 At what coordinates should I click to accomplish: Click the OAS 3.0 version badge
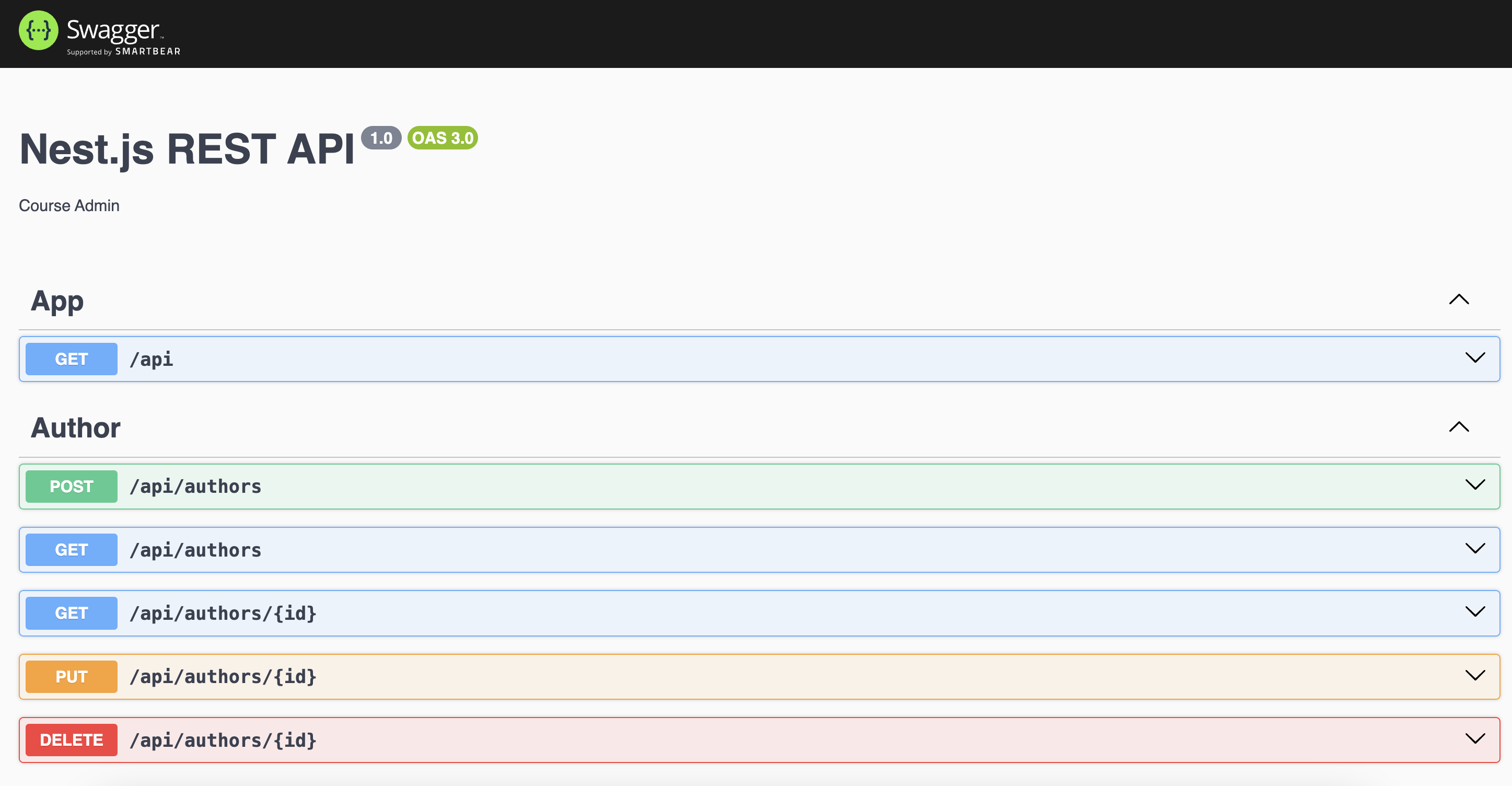pos(443,138)
